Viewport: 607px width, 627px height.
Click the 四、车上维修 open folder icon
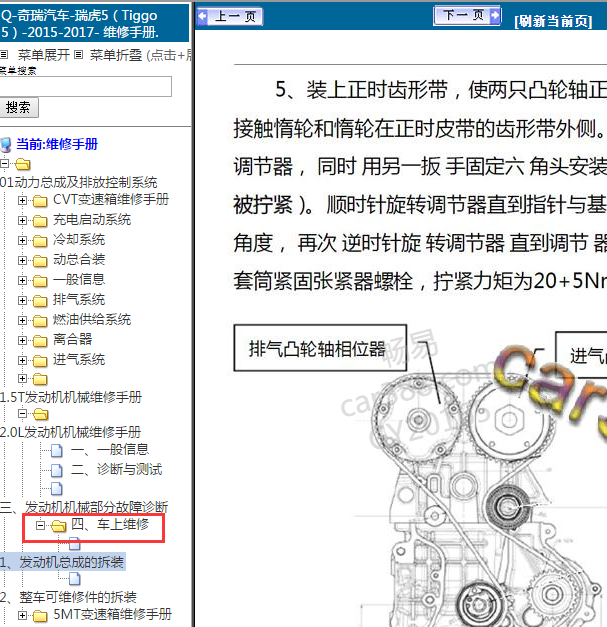[58, 525]
